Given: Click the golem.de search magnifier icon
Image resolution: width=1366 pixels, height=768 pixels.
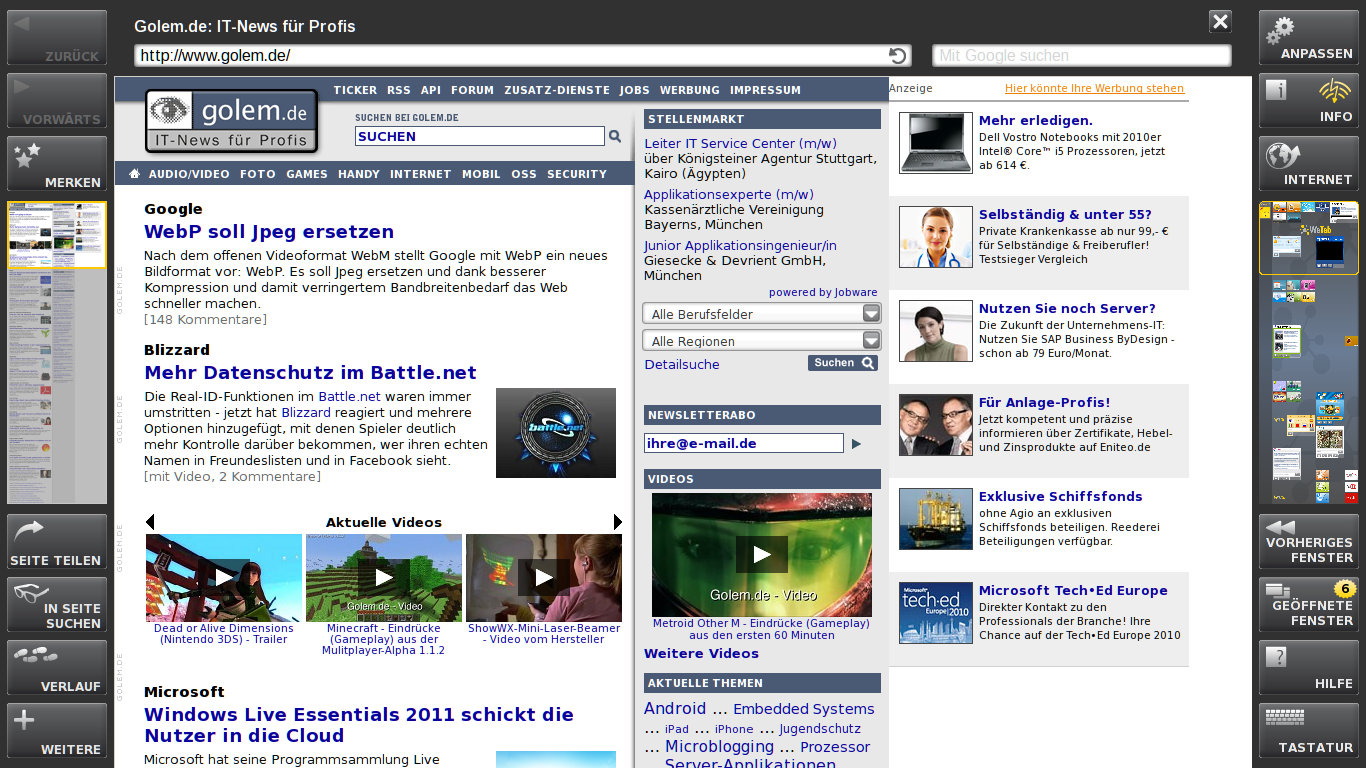Looking at the screenshot, I should (615, 136).
